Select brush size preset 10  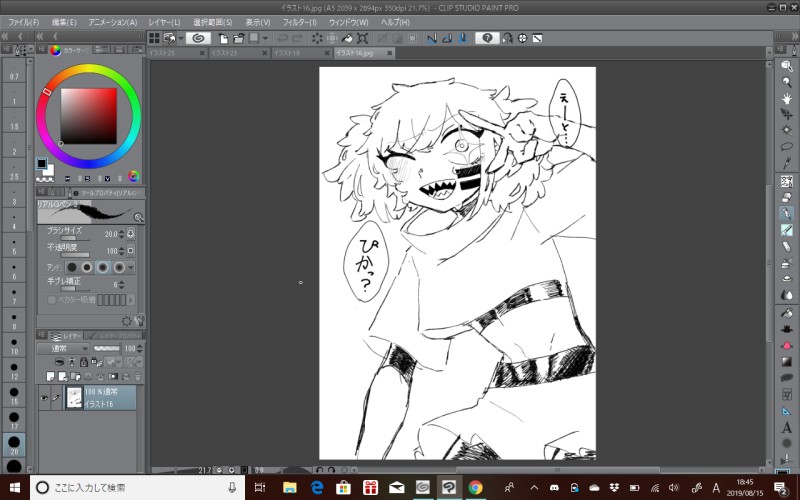(x=14, y=346)
